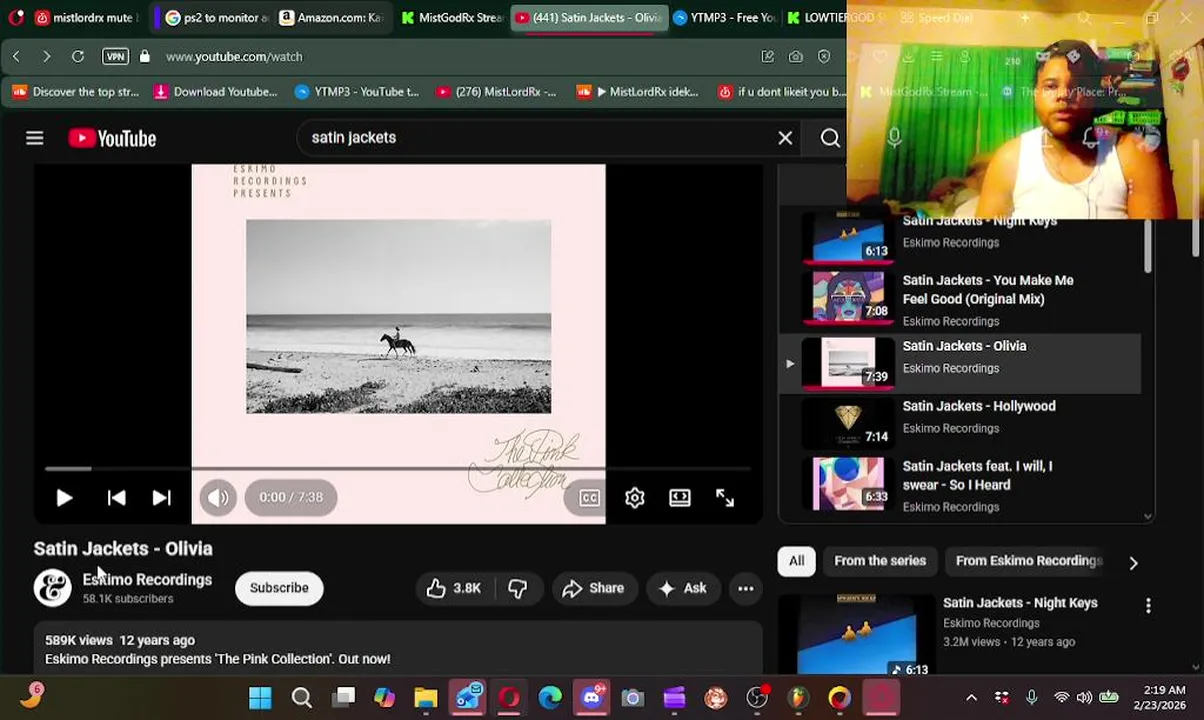Subscribe to the Eskimo Recordings channel
This screenshot has height=720, width=1204.
click(279, 588)
